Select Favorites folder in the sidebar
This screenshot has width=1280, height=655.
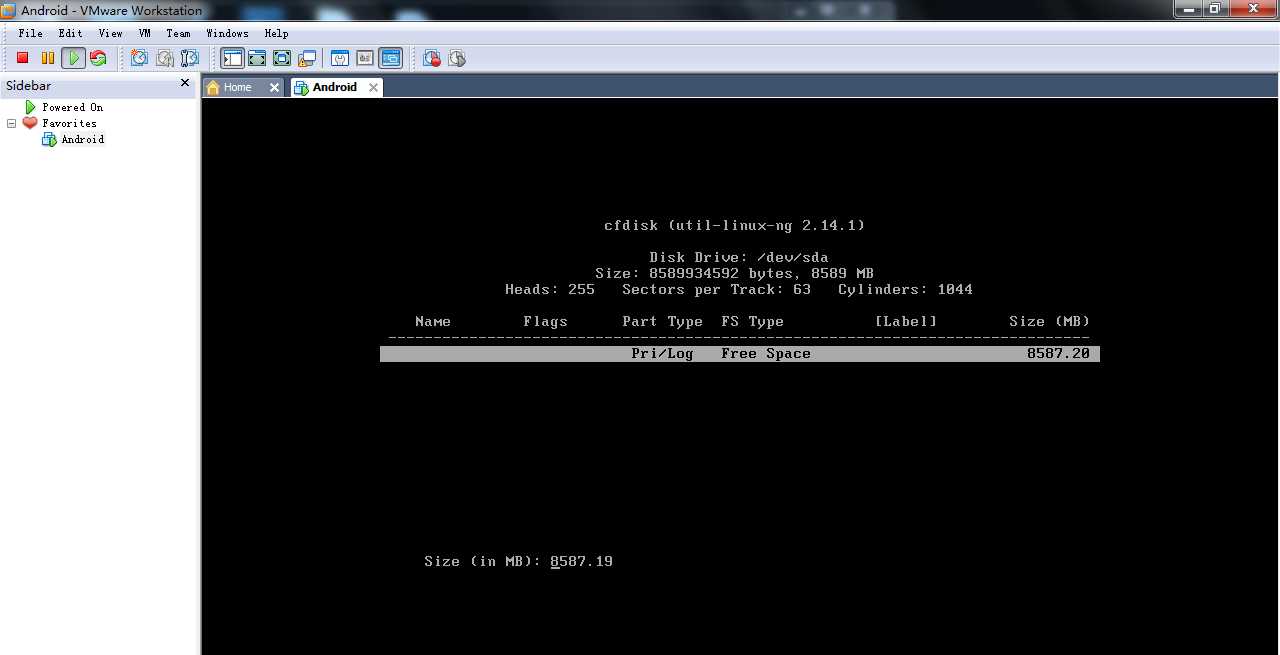69,123
